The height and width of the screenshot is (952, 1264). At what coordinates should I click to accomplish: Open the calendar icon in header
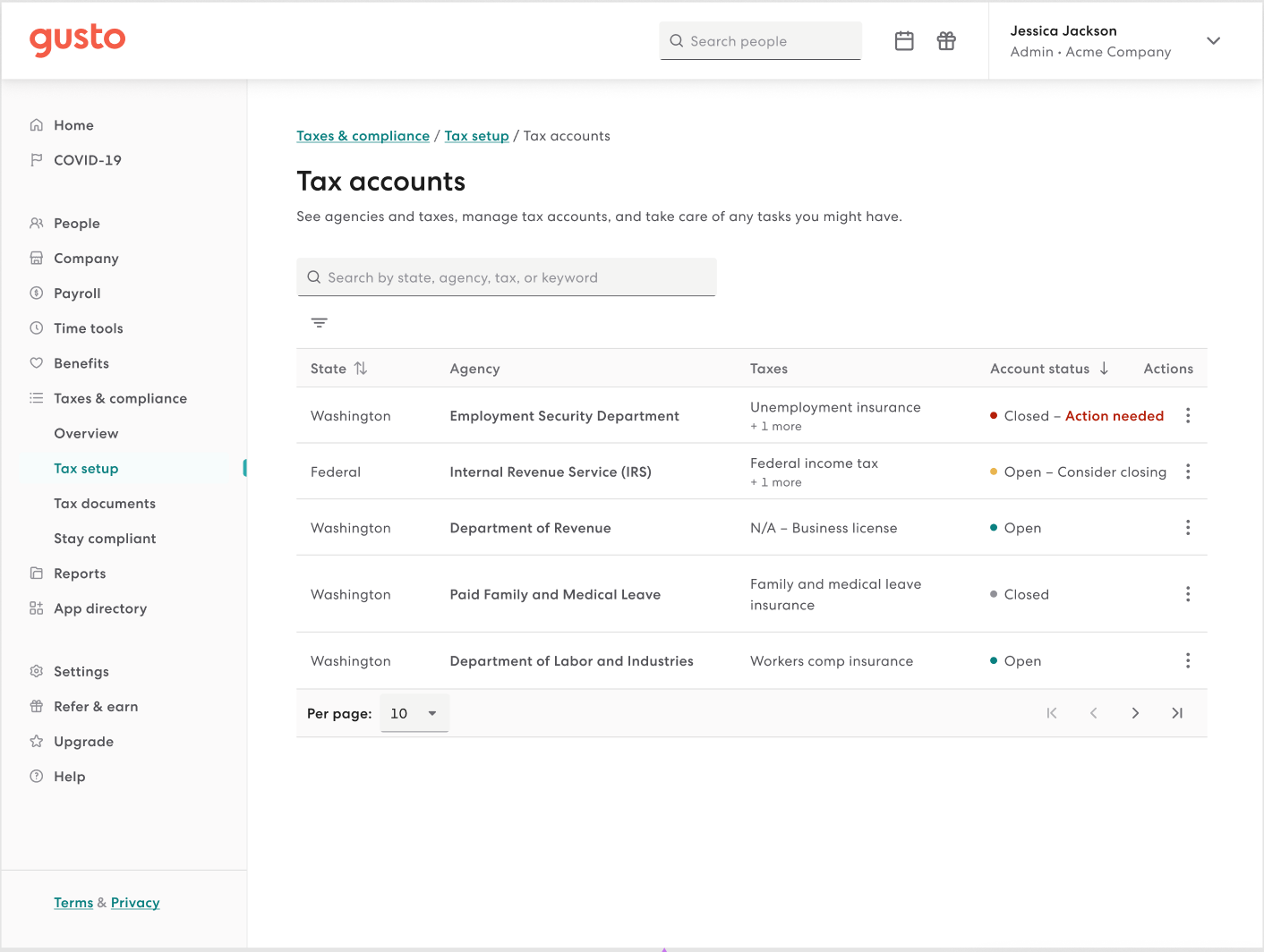904,41
